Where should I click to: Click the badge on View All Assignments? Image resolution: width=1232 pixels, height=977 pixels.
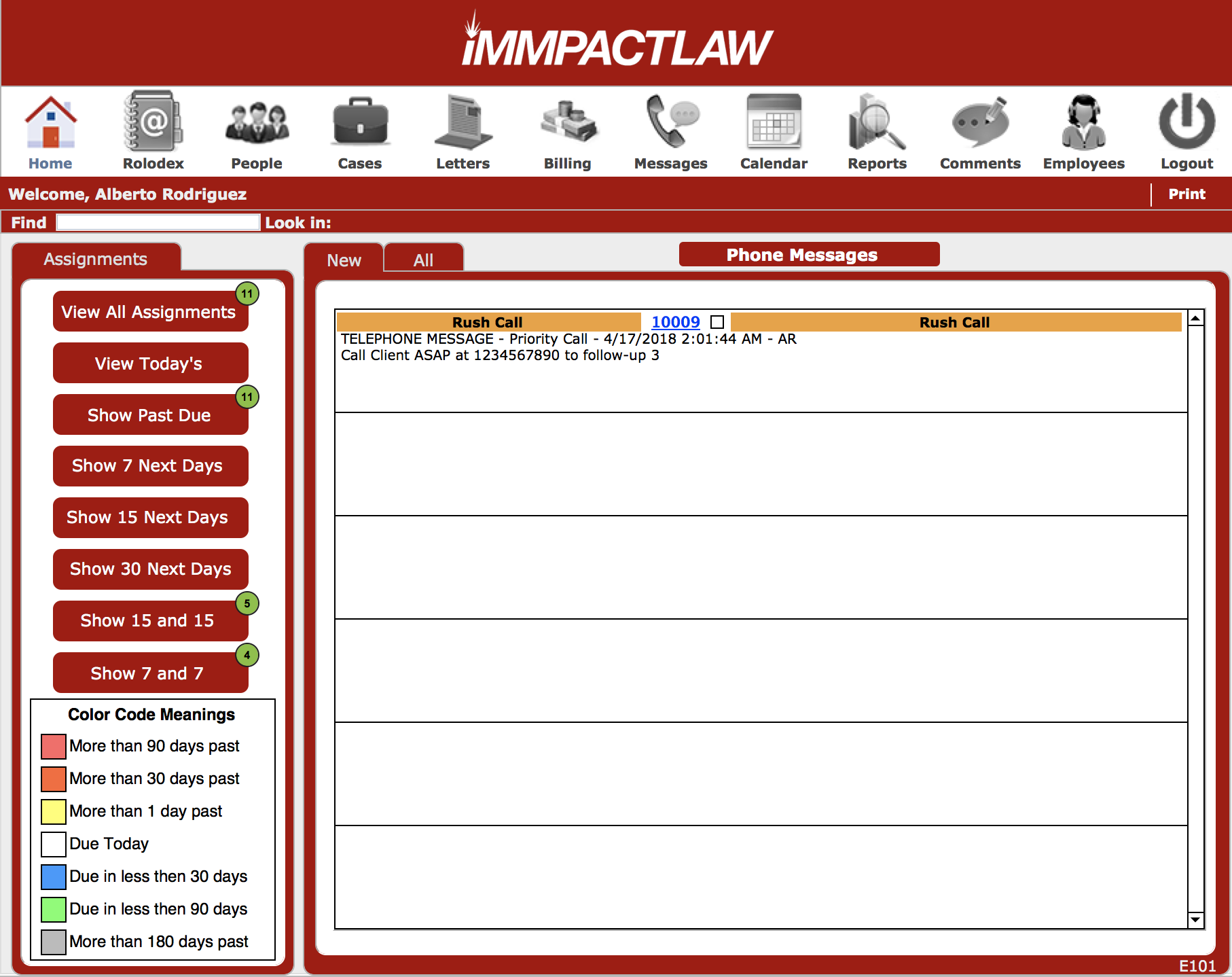point(247,294)
